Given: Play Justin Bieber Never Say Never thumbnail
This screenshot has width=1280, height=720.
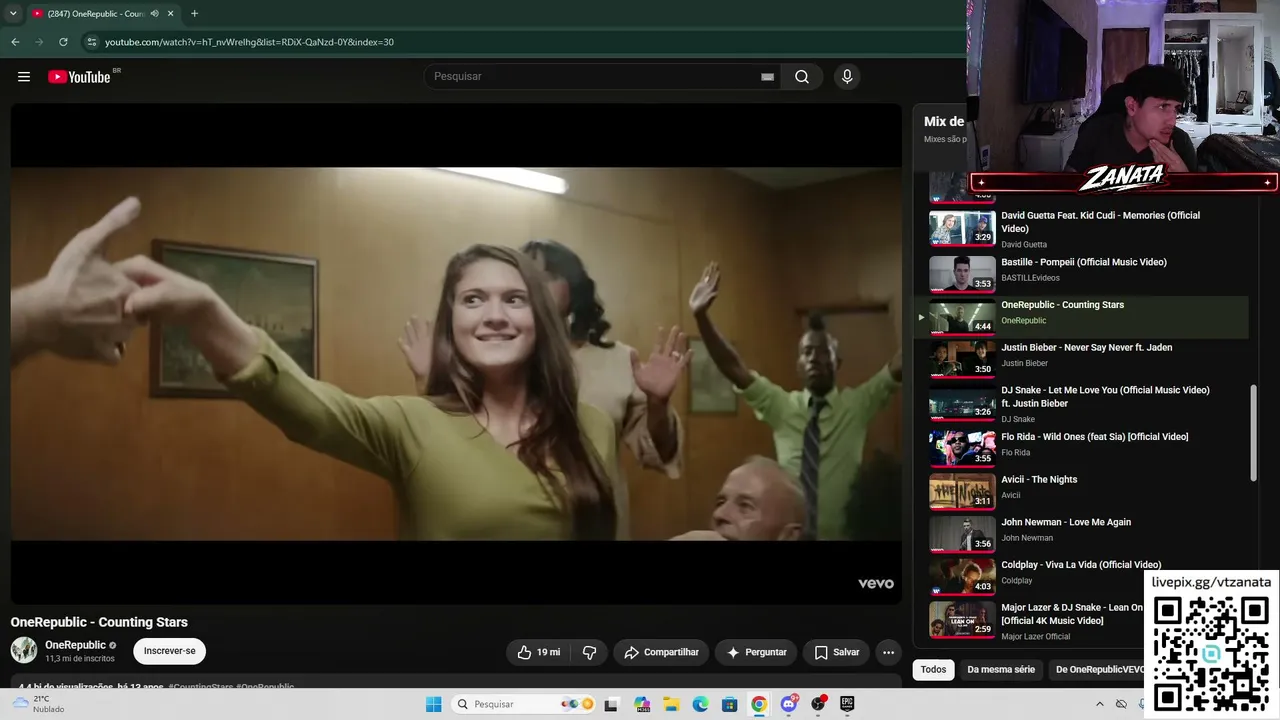Looking at the screenshot, I should [x=962, y=359].
